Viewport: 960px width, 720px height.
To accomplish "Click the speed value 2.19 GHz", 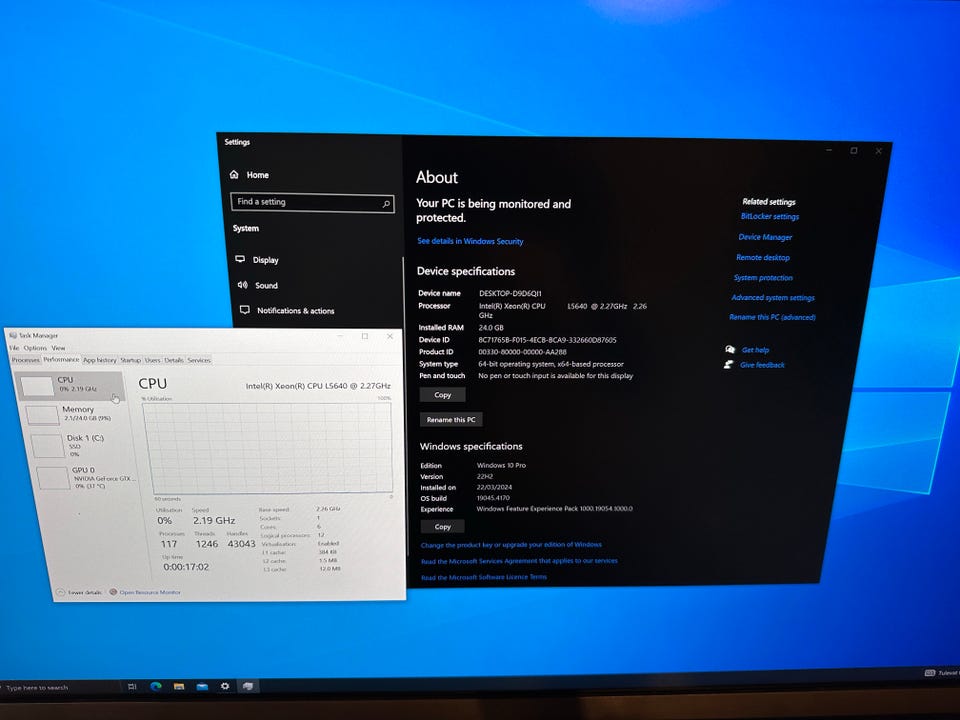I will click(214, 520).
